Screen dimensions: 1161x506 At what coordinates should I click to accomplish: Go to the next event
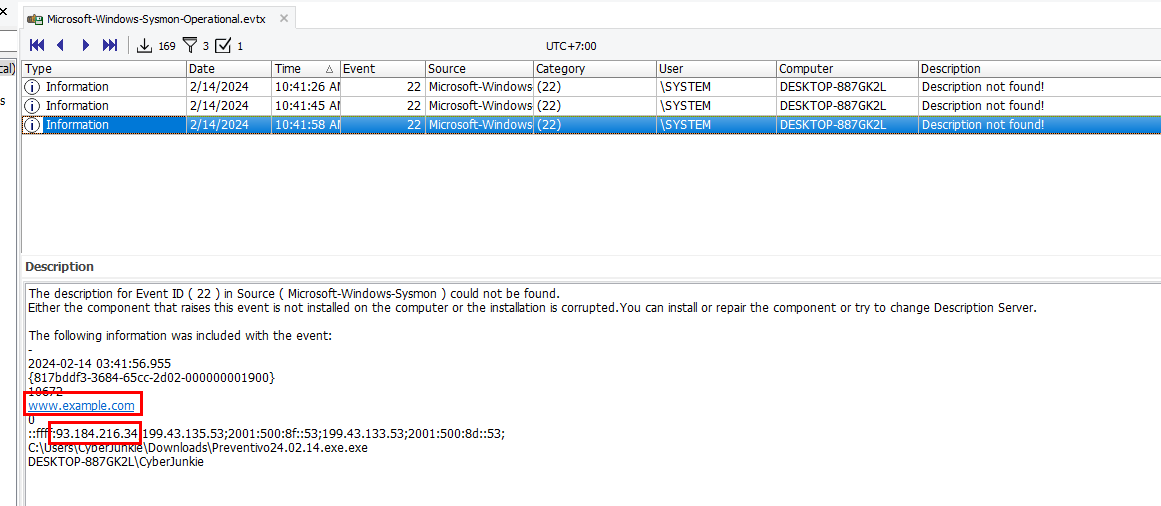click(86, 45)
